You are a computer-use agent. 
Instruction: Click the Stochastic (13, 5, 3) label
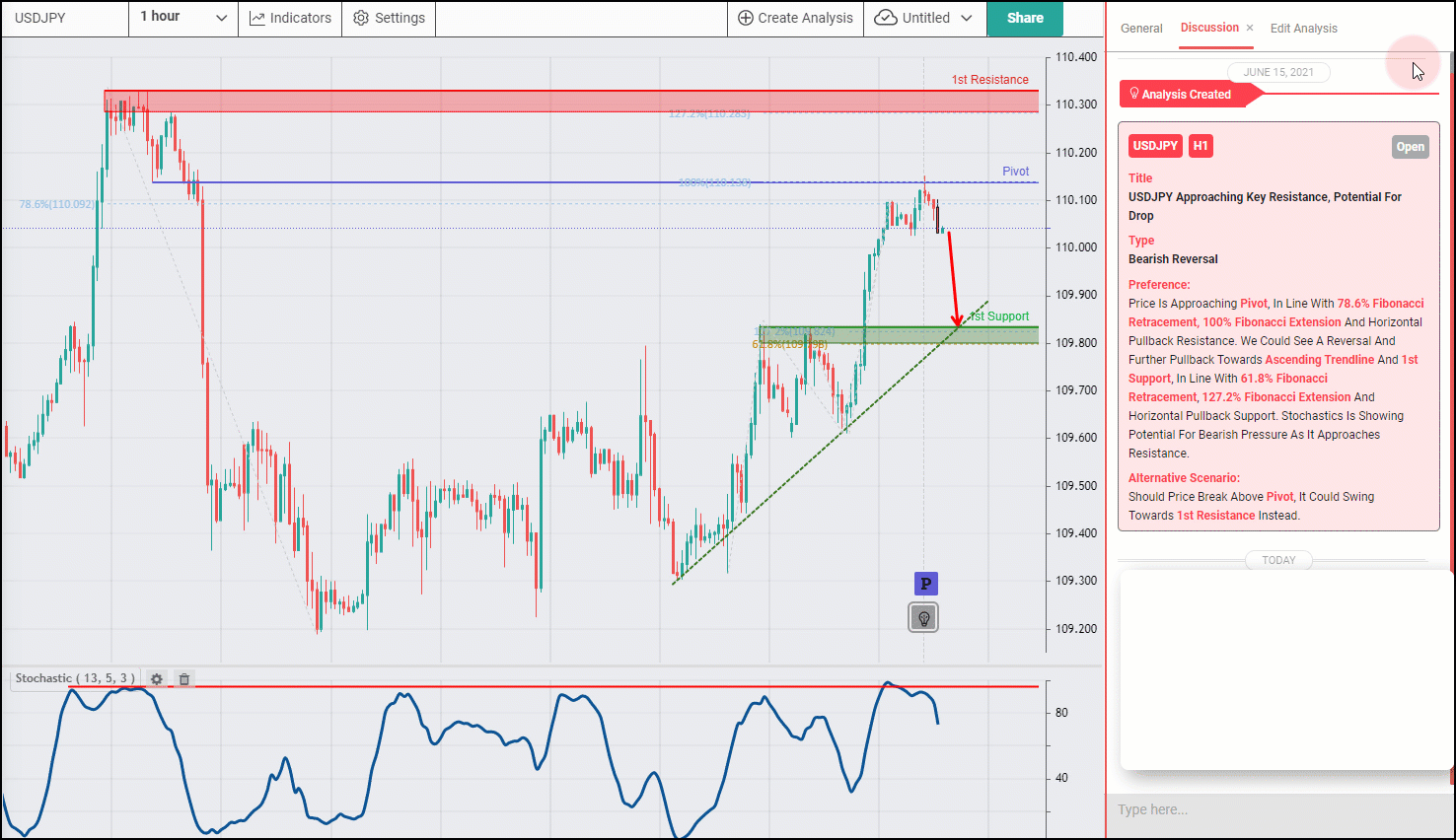pyautogui.click(x=75, y=678)
